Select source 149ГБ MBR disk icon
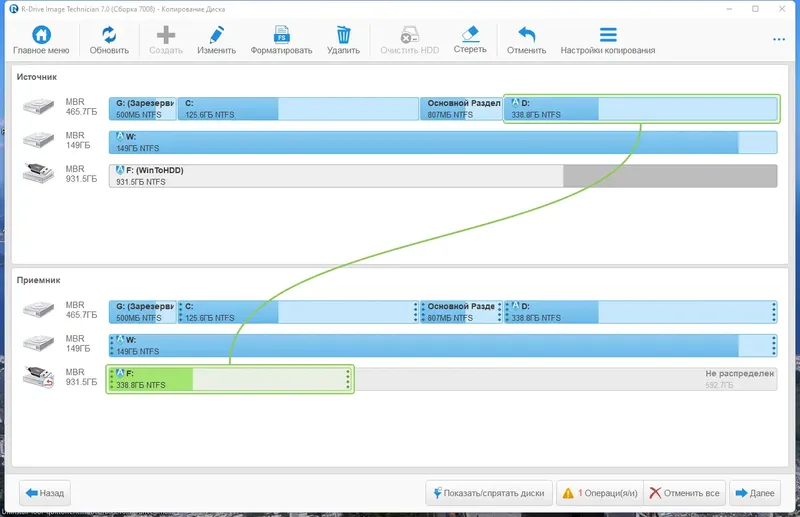The height and width of the screenshot is (517, 800). pos(38,140)
